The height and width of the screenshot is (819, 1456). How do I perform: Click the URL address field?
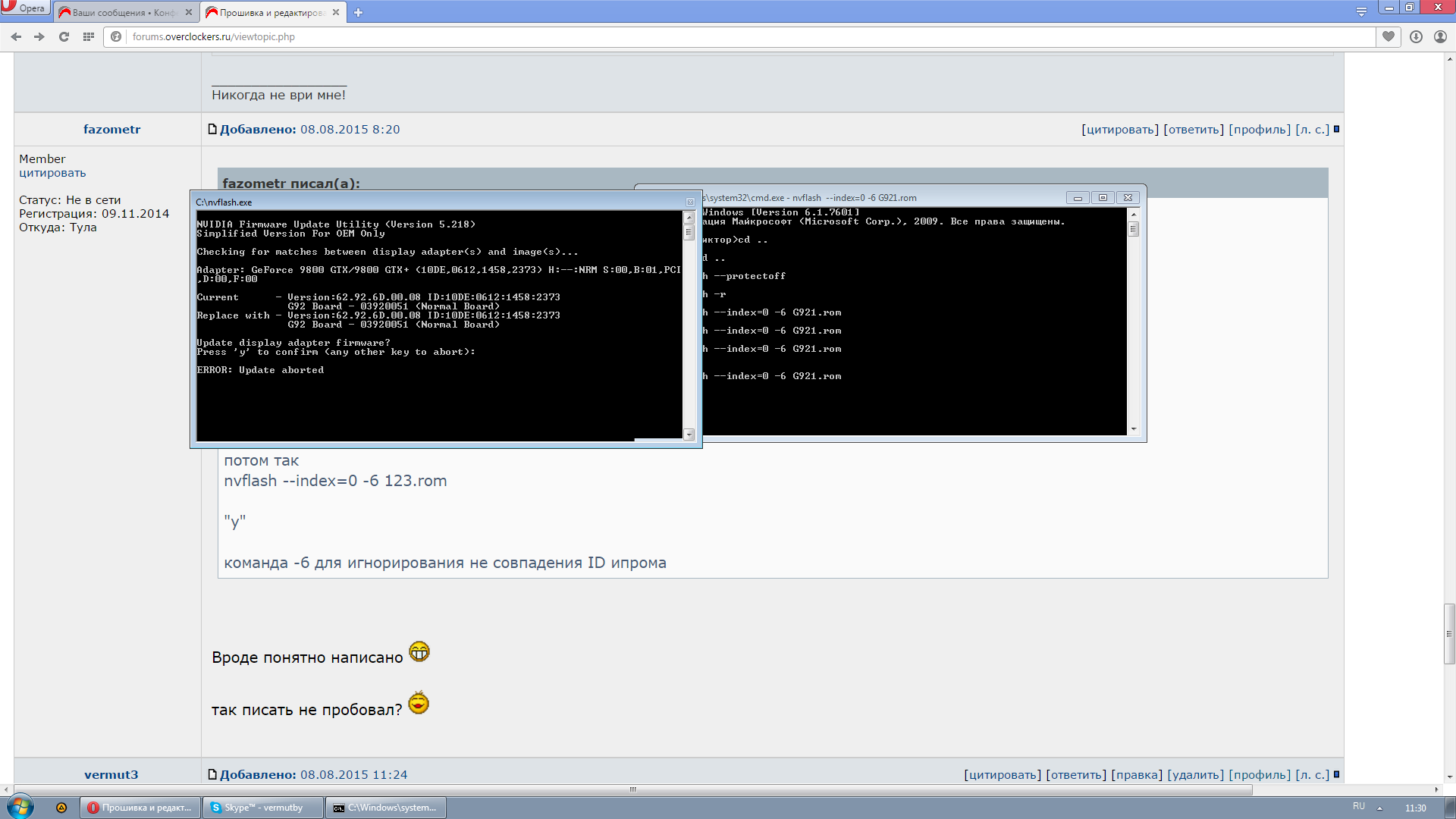pyautogui.click(x=682, y=36)
